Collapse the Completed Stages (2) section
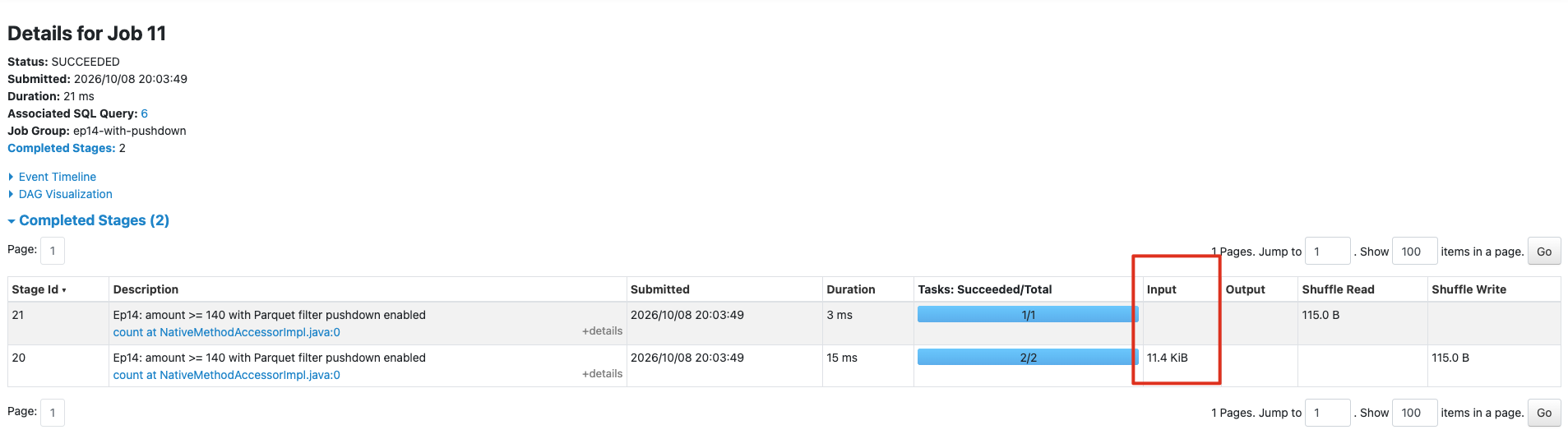1568x439 pixels. tap(94, 220)
